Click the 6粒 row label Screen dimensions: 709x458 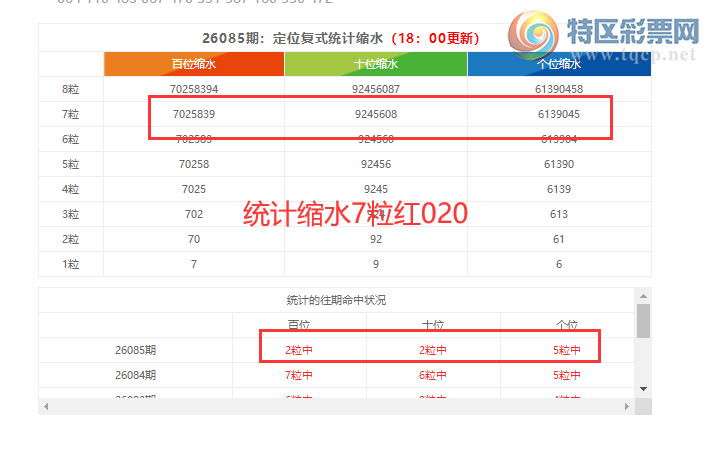[x=71, y=139]
